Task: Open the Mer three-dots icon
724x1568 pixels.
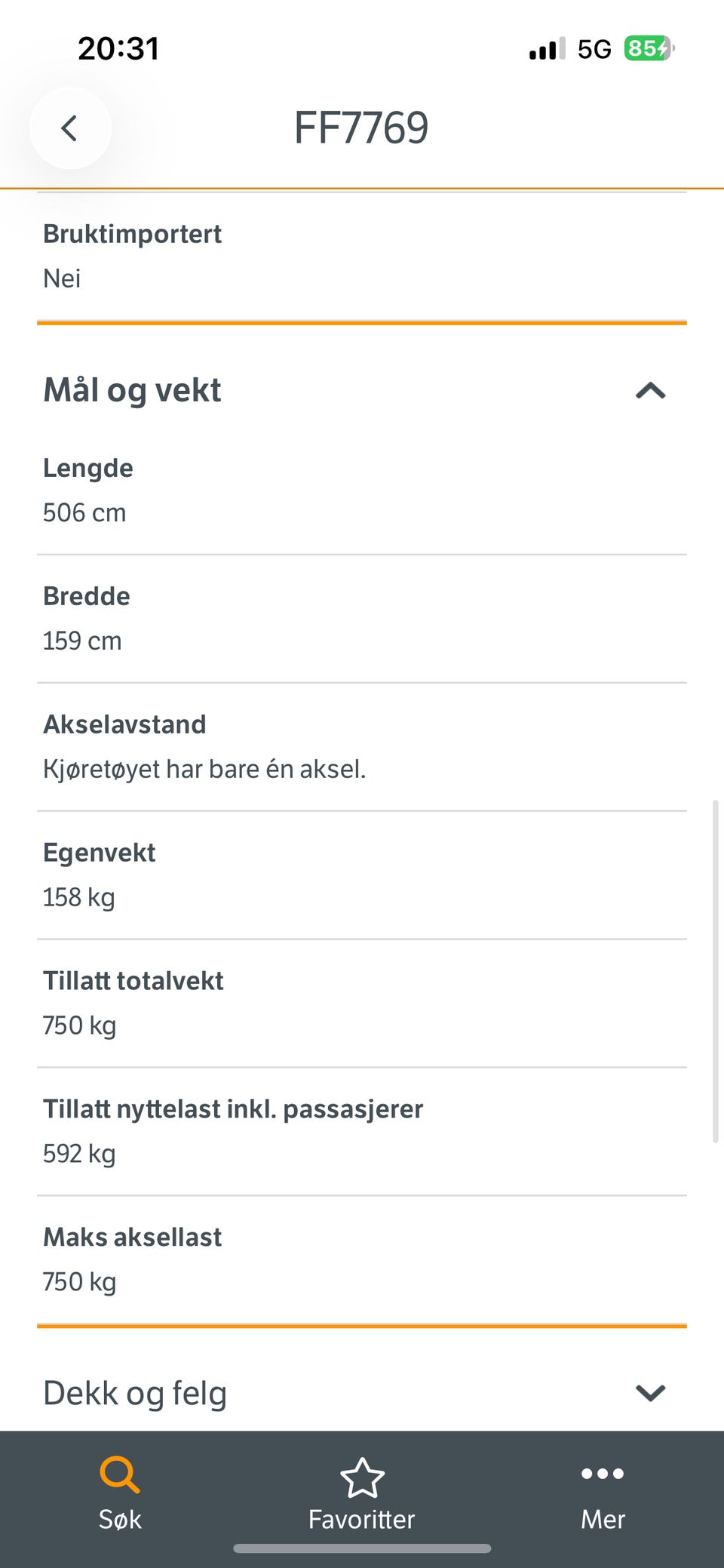Action: pos(603,1473)
